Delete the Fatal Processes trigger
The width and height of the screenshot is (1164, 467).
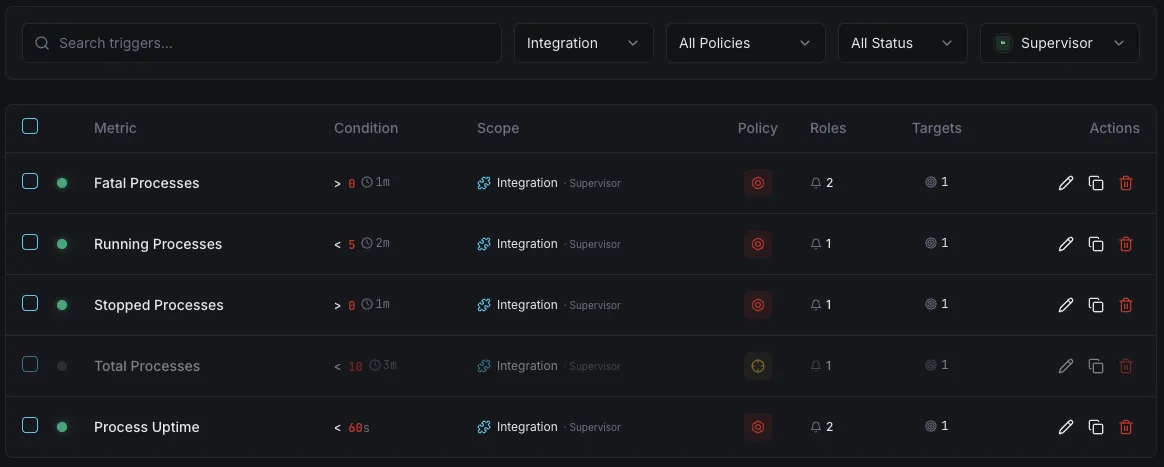pos(1126,183)
